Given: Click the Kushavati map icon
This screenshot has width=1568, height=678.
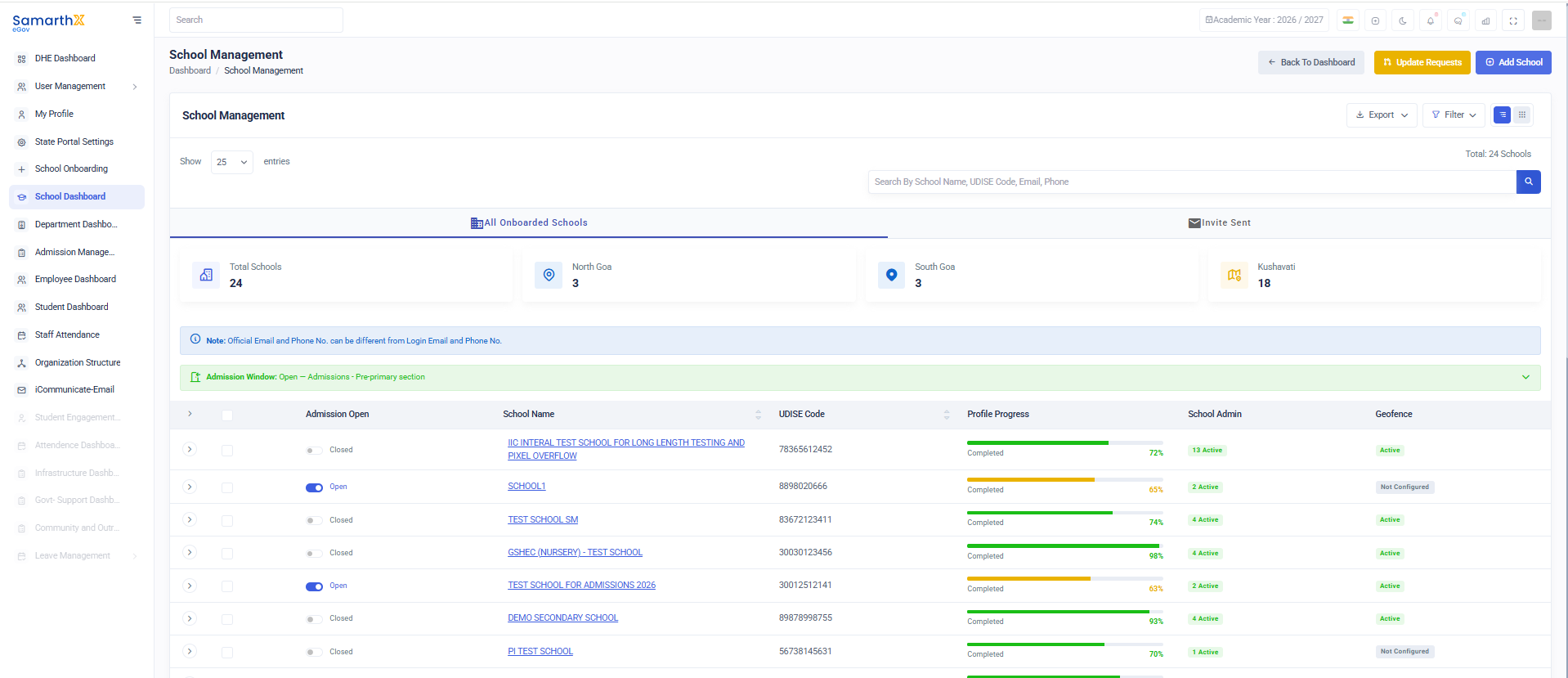Looking at the screenshot, I should coord(1234,276).
